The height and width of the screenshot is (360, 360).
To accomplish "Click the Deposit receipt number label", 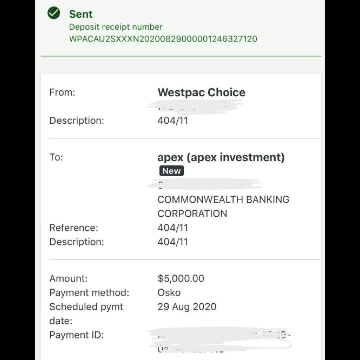I will tap(116, 27).
